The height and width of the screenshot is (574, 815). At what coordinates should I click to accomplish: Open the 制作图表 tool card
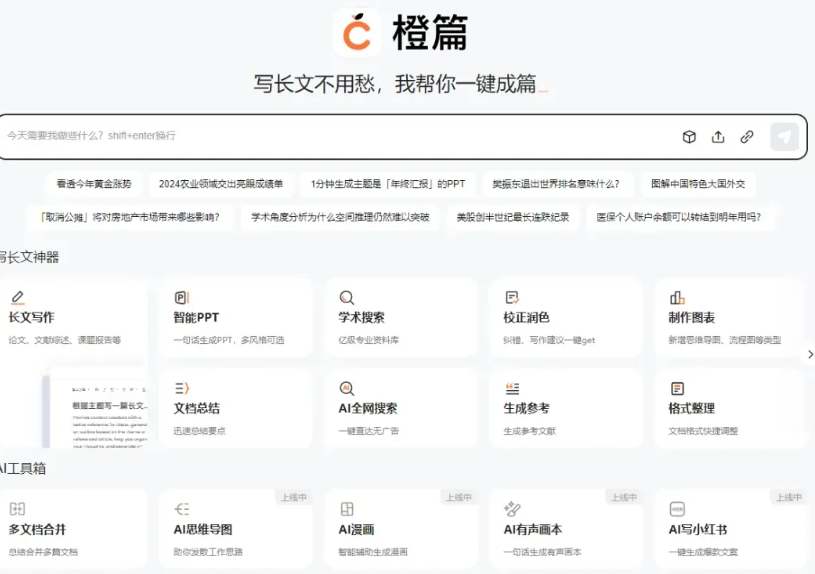pyautogui.click(x=730, y=317)
